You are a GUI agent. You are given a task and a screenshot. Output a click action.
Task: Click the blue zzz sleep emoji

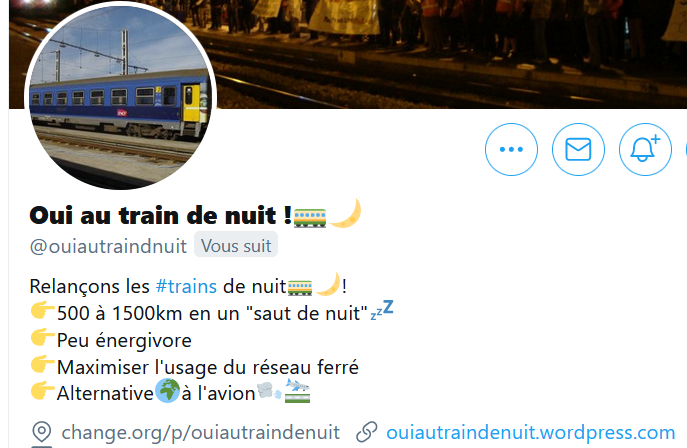[382, 310]
